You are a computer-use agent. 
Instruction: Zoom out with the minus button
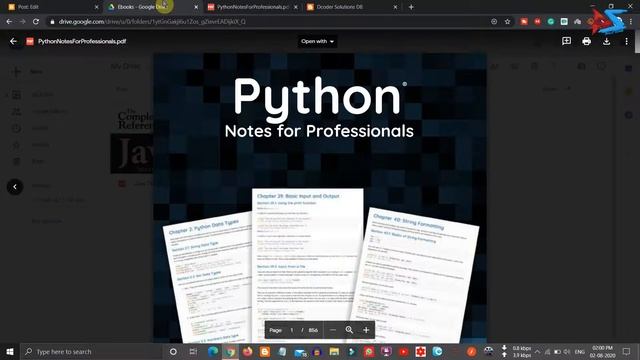[333, 330]
